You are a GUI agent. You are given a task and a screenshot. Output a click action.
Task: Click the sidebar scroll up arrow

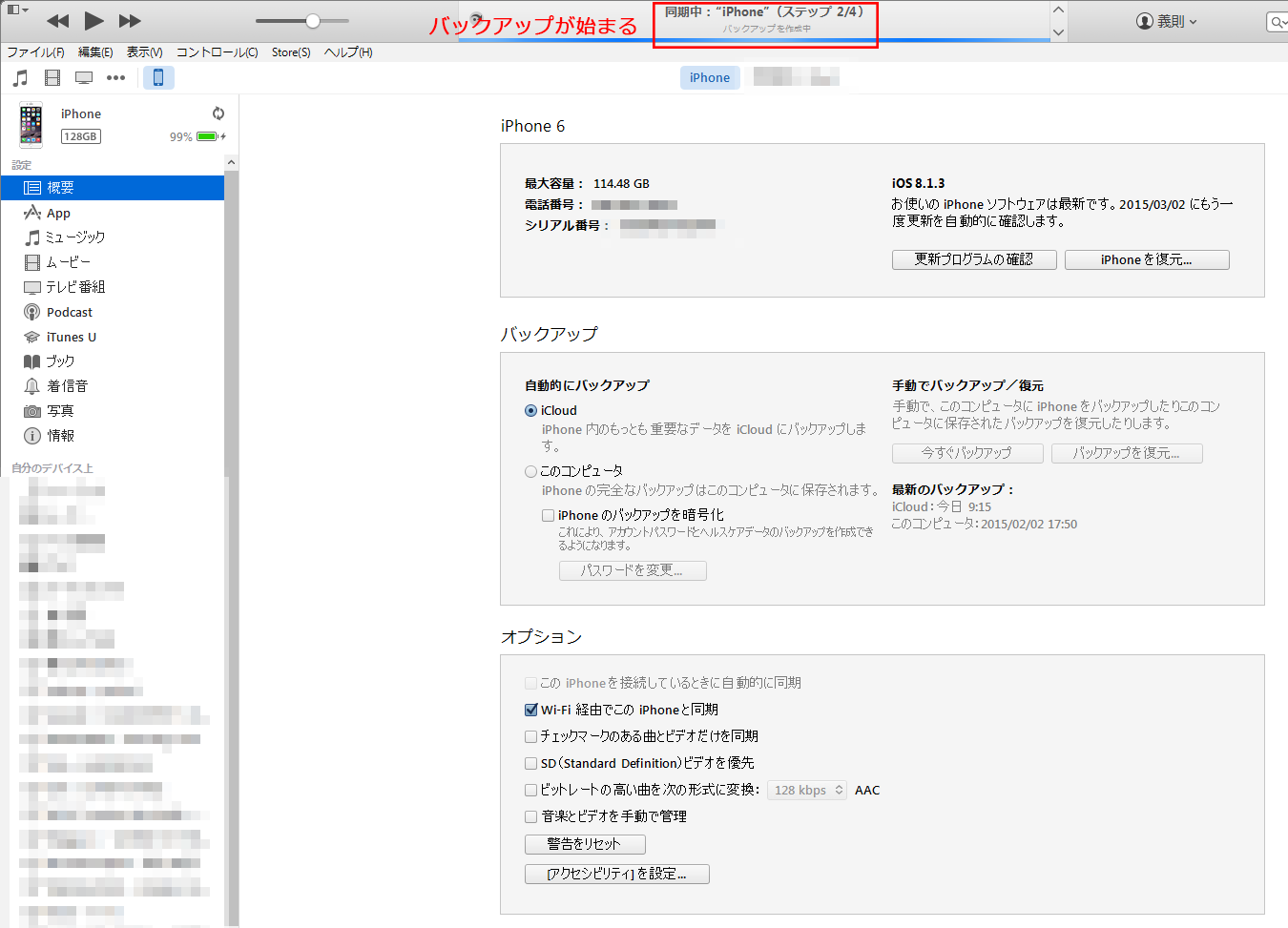click(x=231, y=163)
